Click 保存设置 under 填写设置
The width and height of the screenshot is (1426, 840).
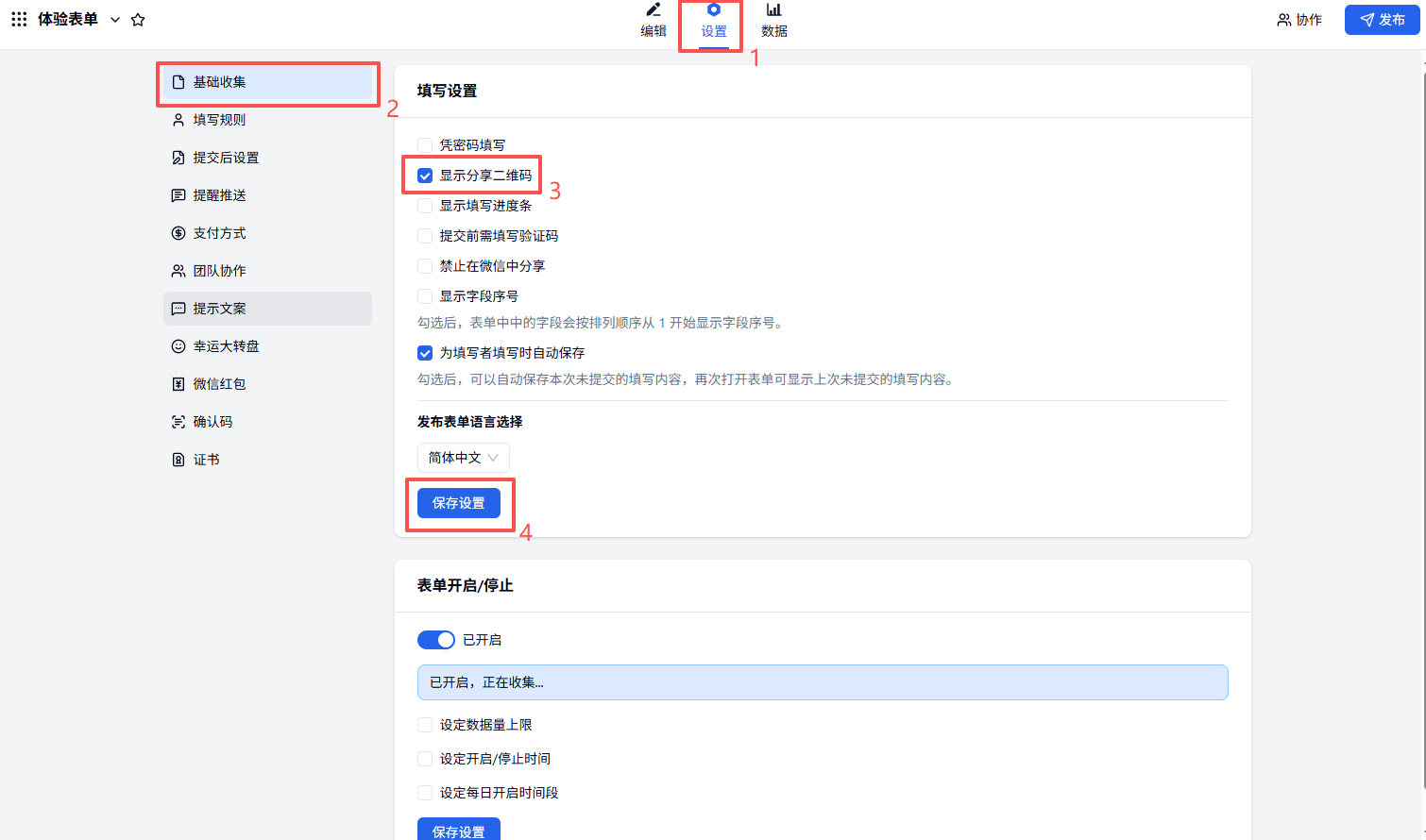click(459, 503)
